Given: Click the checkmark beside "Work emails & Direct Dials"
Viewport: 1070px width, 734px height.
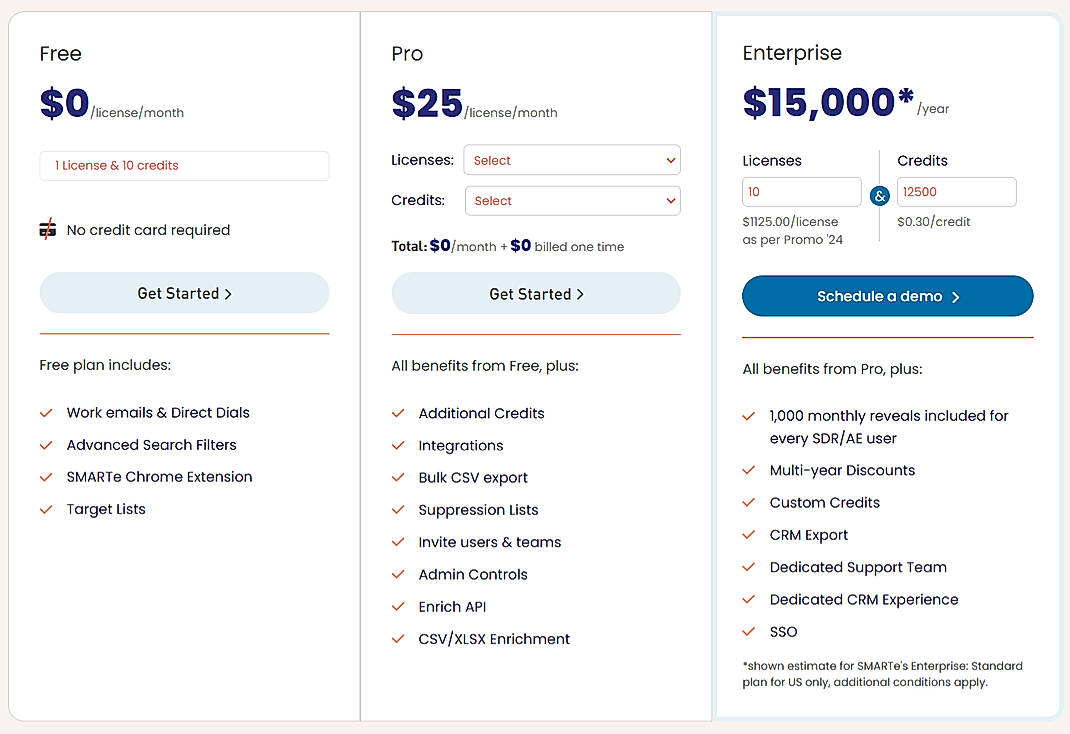Looking at the screenshot, I should [46, 412].
